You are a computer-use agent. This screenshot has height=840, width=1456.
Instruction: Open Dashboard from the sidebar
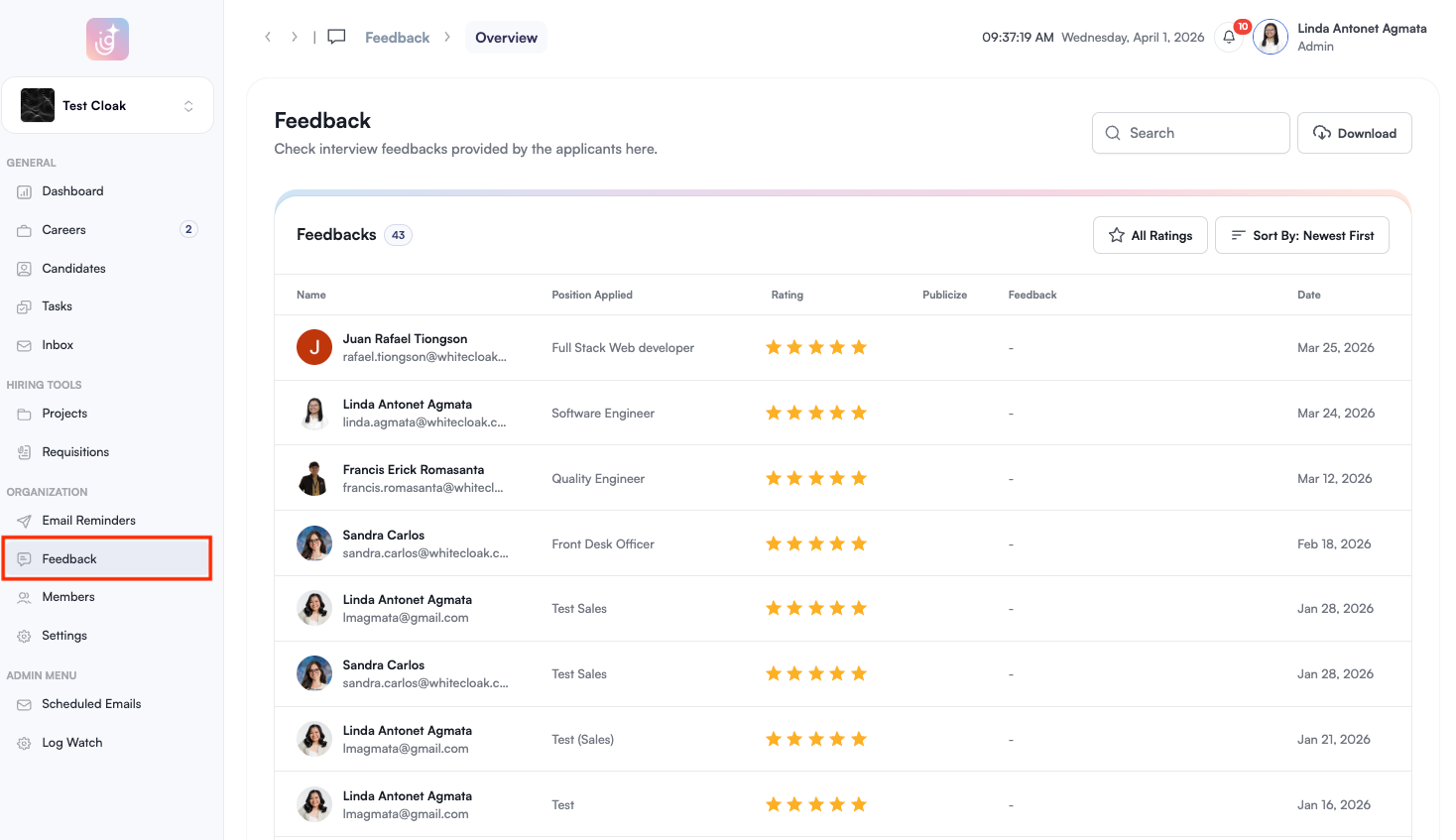pyautogui.click(x=72, y=191)
